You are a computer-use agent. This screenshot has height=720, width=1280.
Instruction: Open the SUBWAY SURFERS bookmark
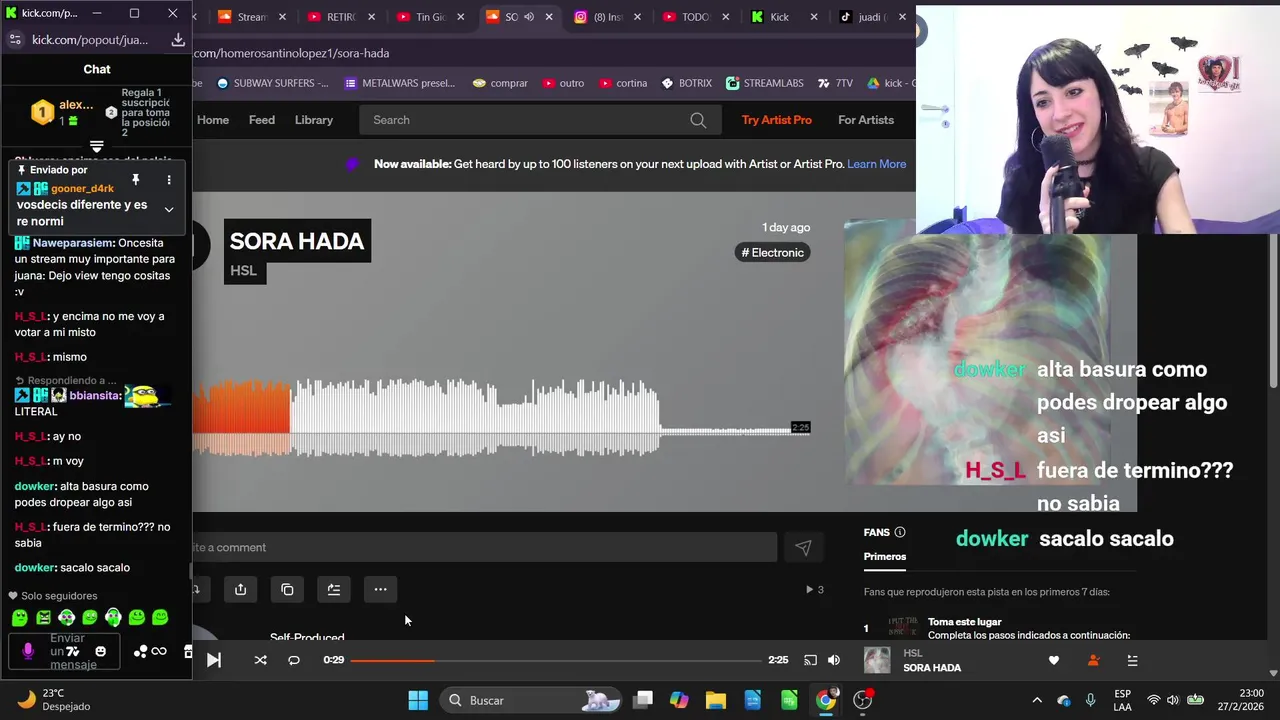pos(271,83)
